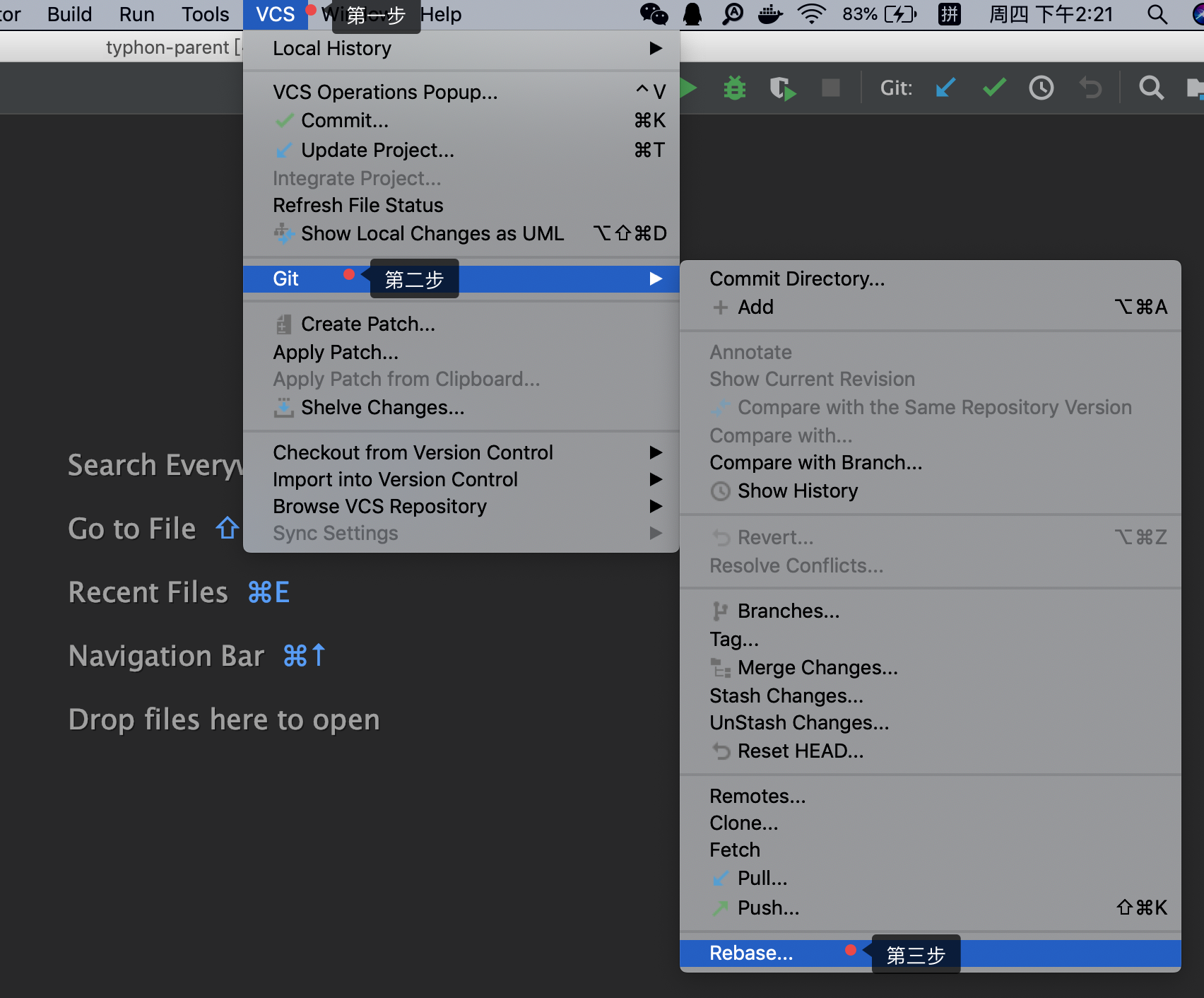Select Show History in Git submenu

click(x=931, y=491)
